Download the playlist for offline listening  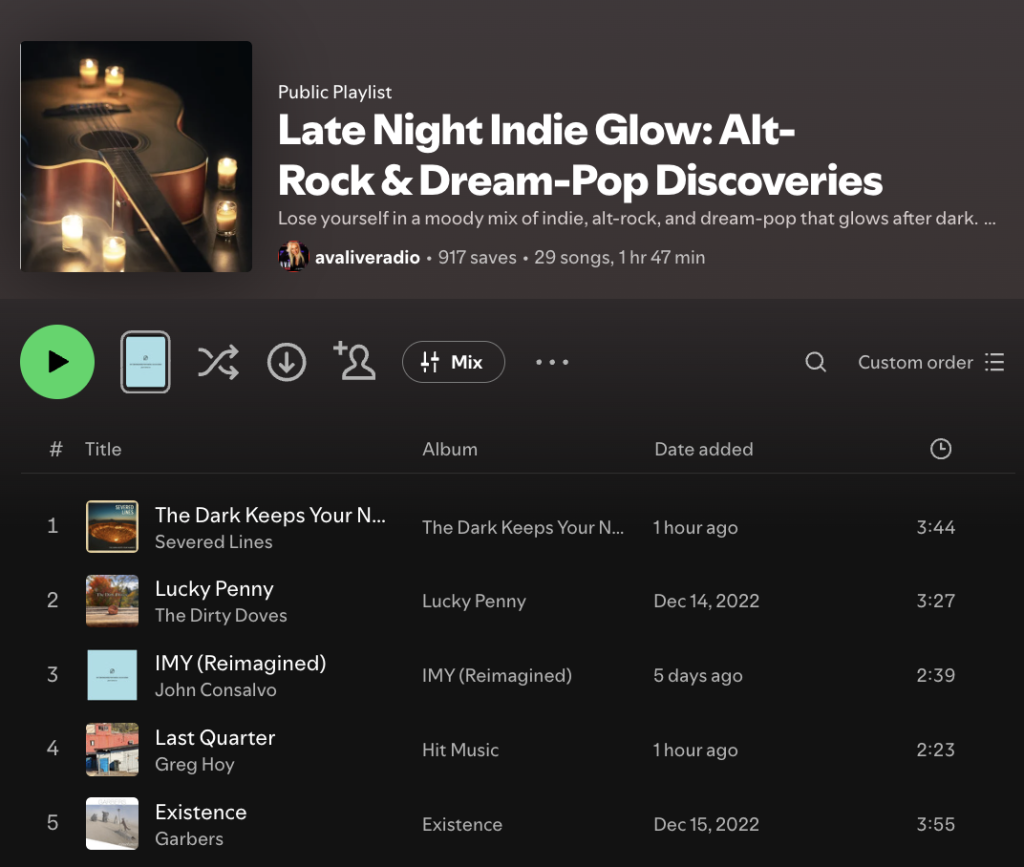286,362
